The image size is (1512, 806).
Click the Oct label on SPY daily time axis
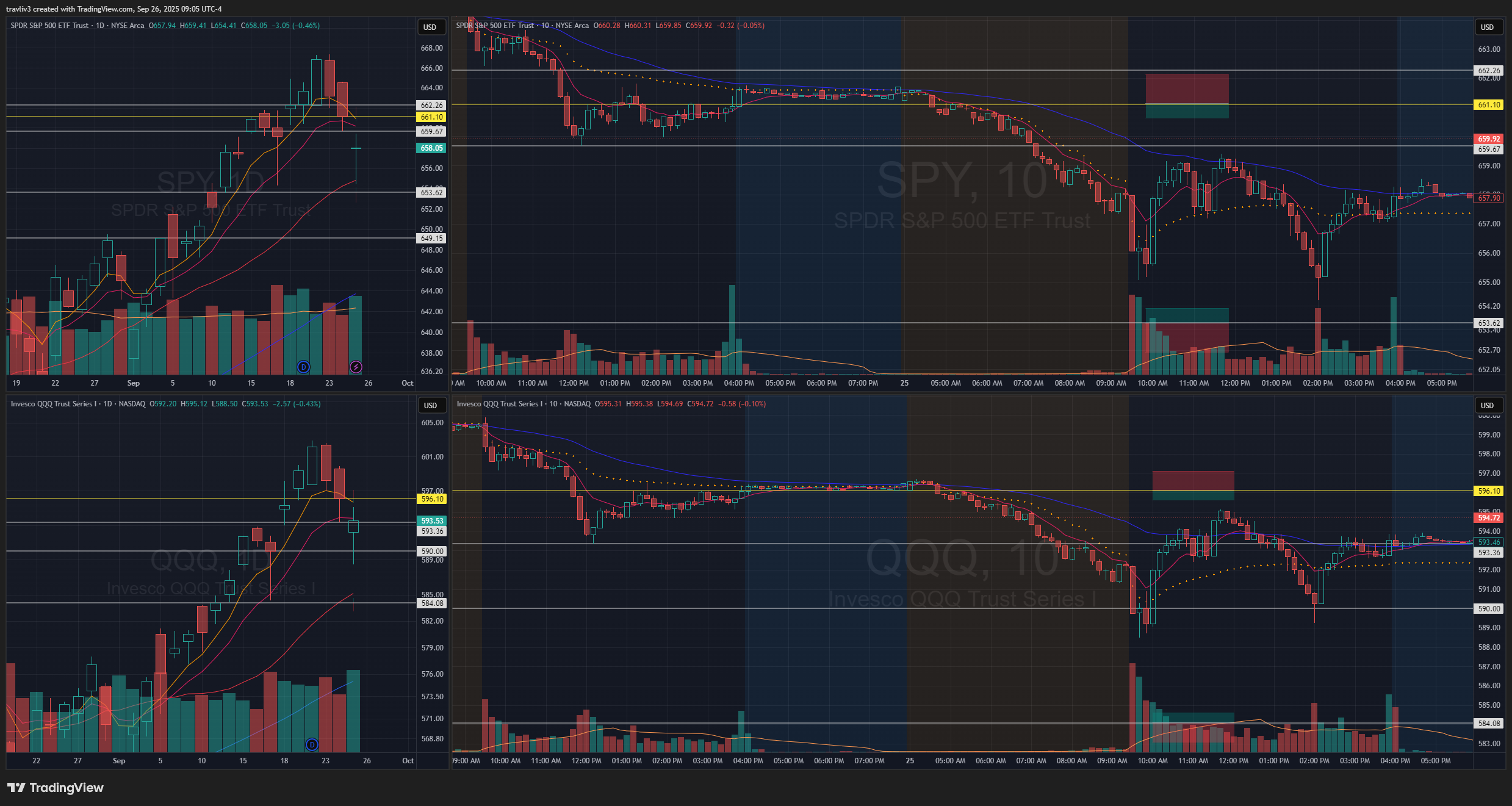pos(407,383)
